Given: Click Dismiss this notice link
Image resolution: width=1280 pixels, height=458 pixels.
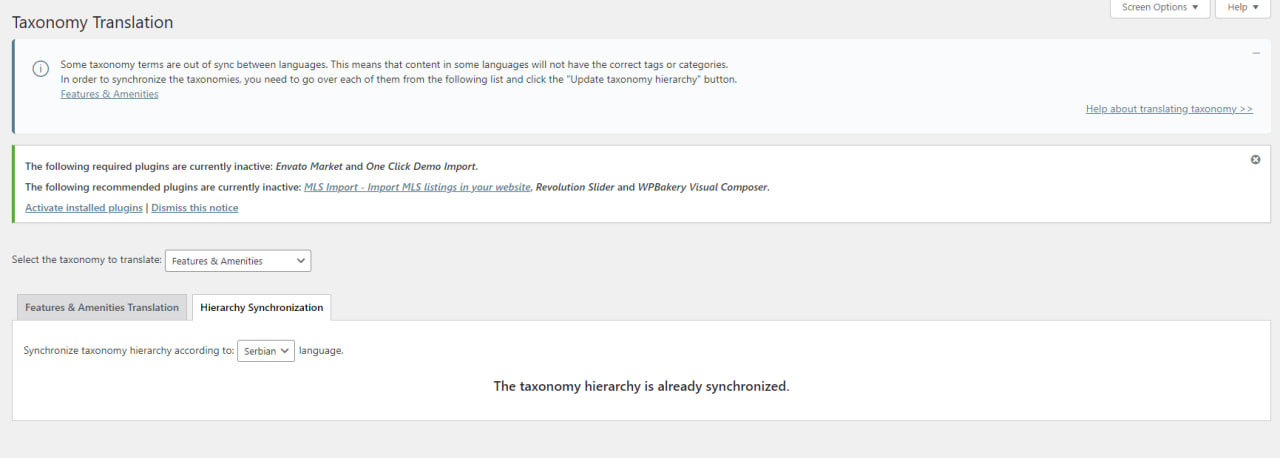Looking at the screenshot, I should tap(195, 208).
